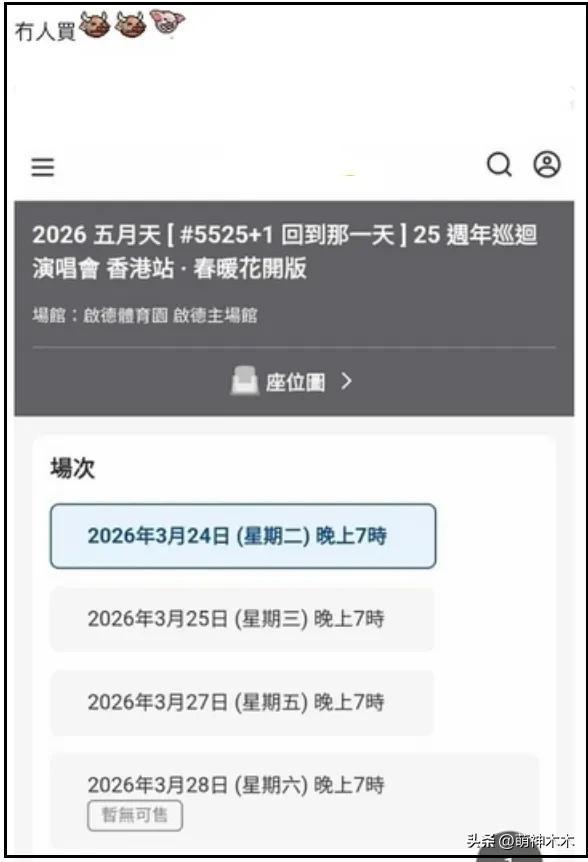
Task: Select the 2026年3月24日 (星期二) session
Action: click(x=243, y=536)
